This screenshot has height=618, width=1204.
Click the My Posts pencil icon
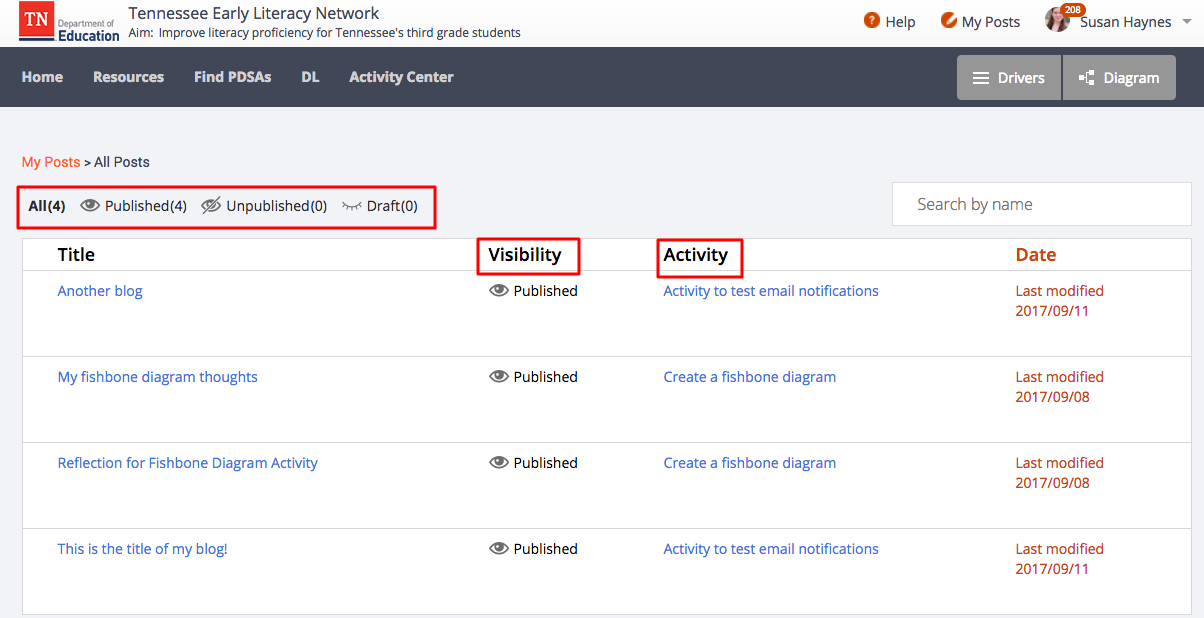[949, 21]
